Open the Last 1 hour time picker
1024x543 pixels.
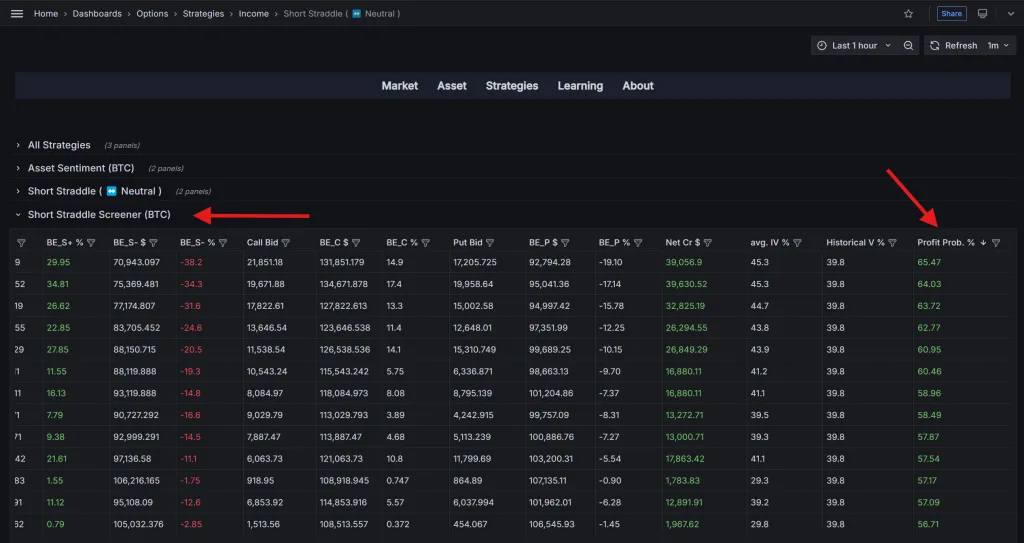853,46
